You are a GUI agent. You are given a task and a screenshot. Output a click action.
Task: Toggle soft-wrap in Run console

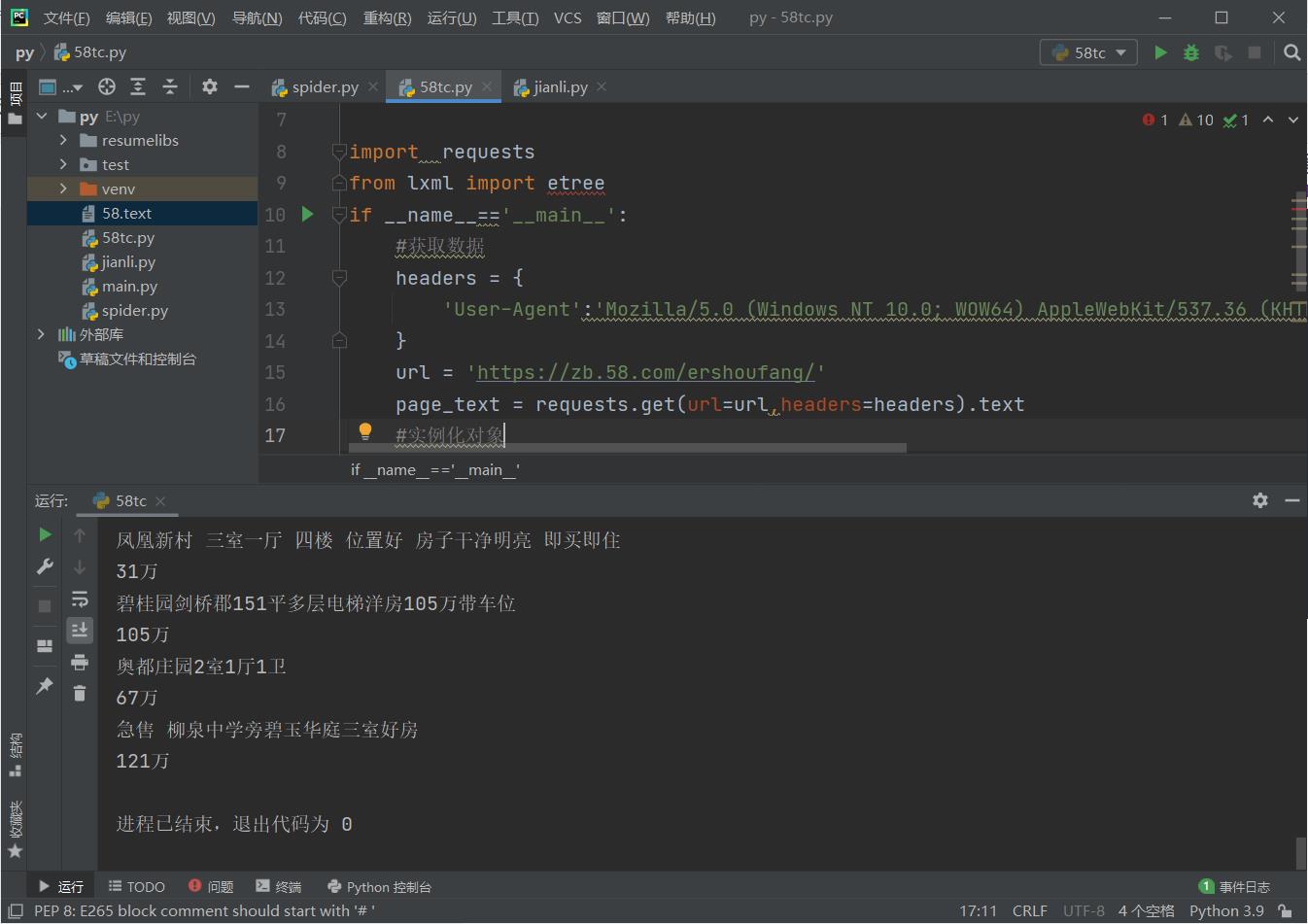point(80,599)
